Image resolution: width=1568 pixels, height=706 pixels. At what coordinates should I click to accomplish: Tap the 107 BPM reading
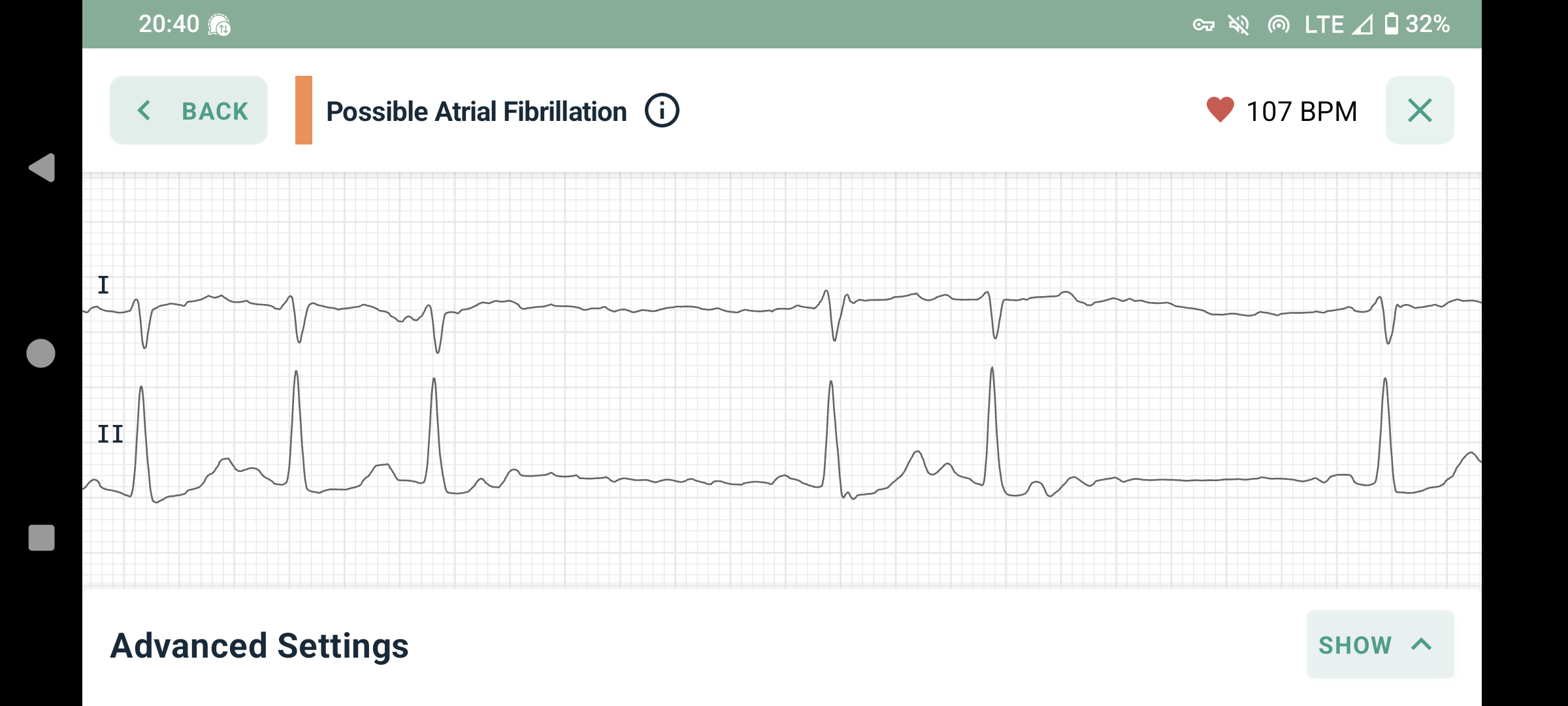[x=1301, y=111]
